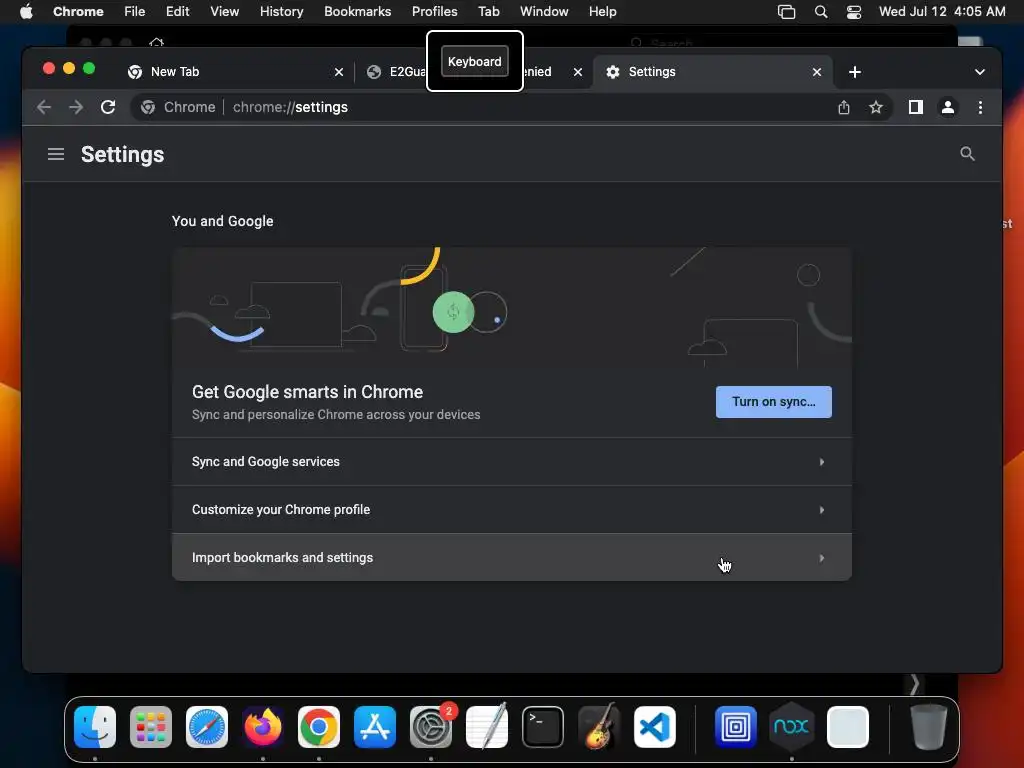Open the Bookmarks menu
The height and width of the screenshot is (768, 1024).
[357, 11]
